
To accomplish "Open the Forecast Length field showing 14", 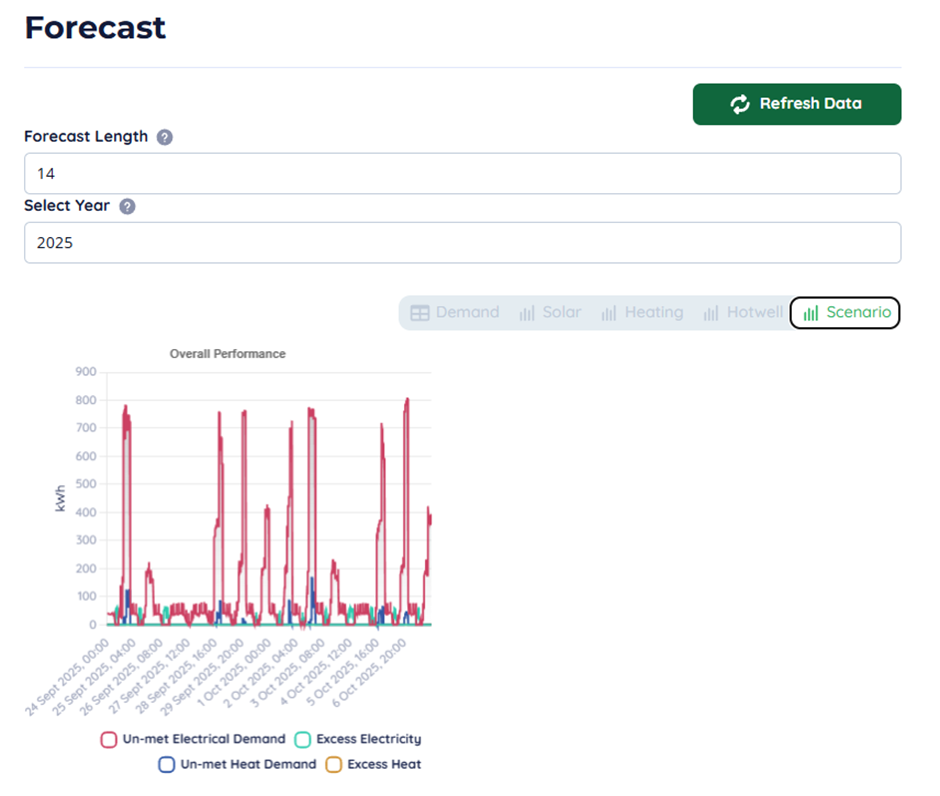I will 462,172.
